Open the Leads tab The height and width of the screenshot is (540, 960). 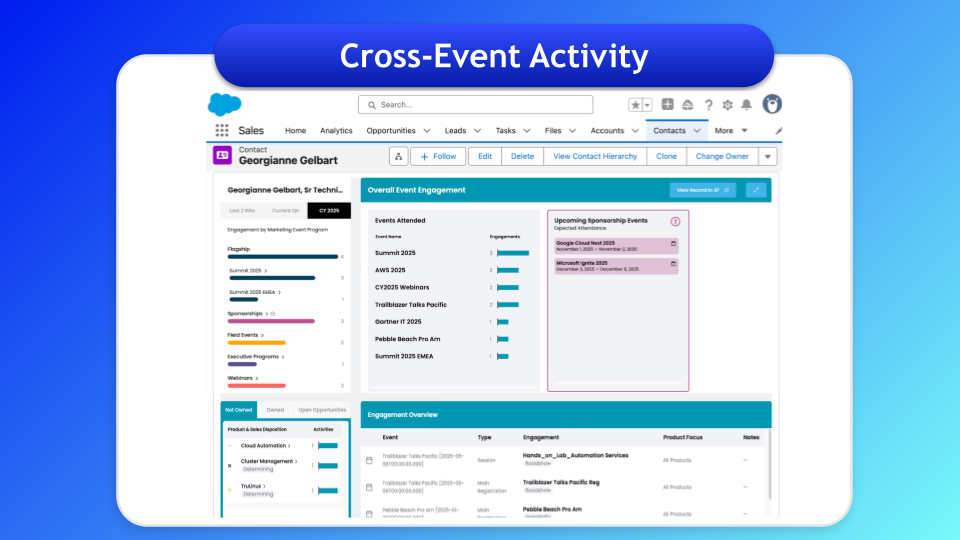tap(455, 130)
